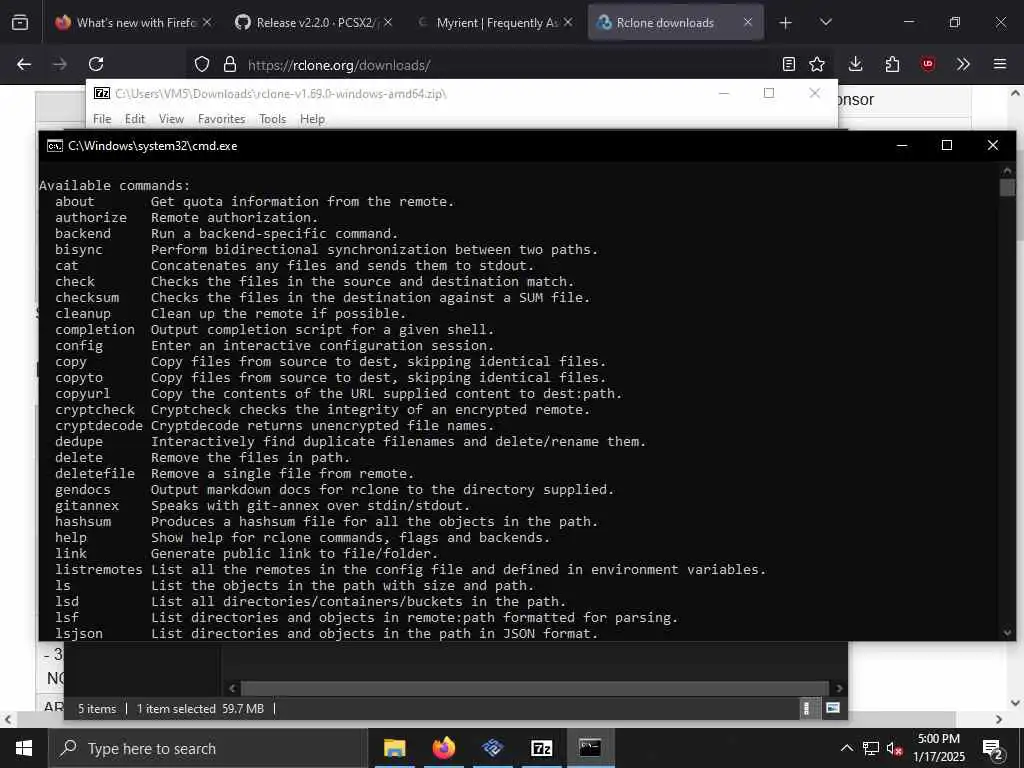Screen dimensions: 1024x768
Task: Open 7-Zip File menu
Action: pos(102,119)
